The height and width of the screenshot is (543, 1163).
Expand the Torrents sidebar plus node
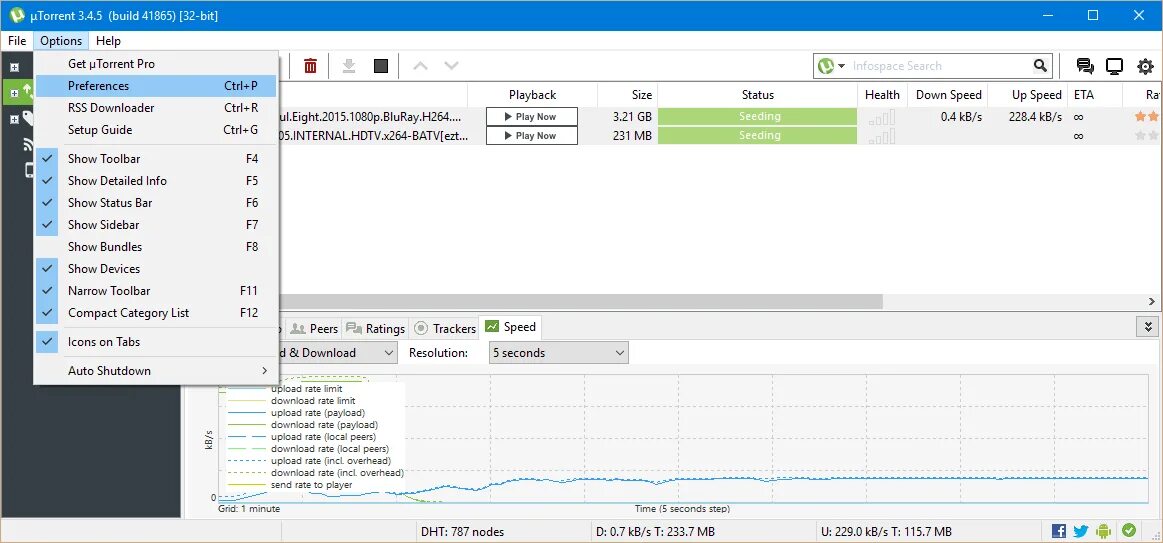(13, 93)
